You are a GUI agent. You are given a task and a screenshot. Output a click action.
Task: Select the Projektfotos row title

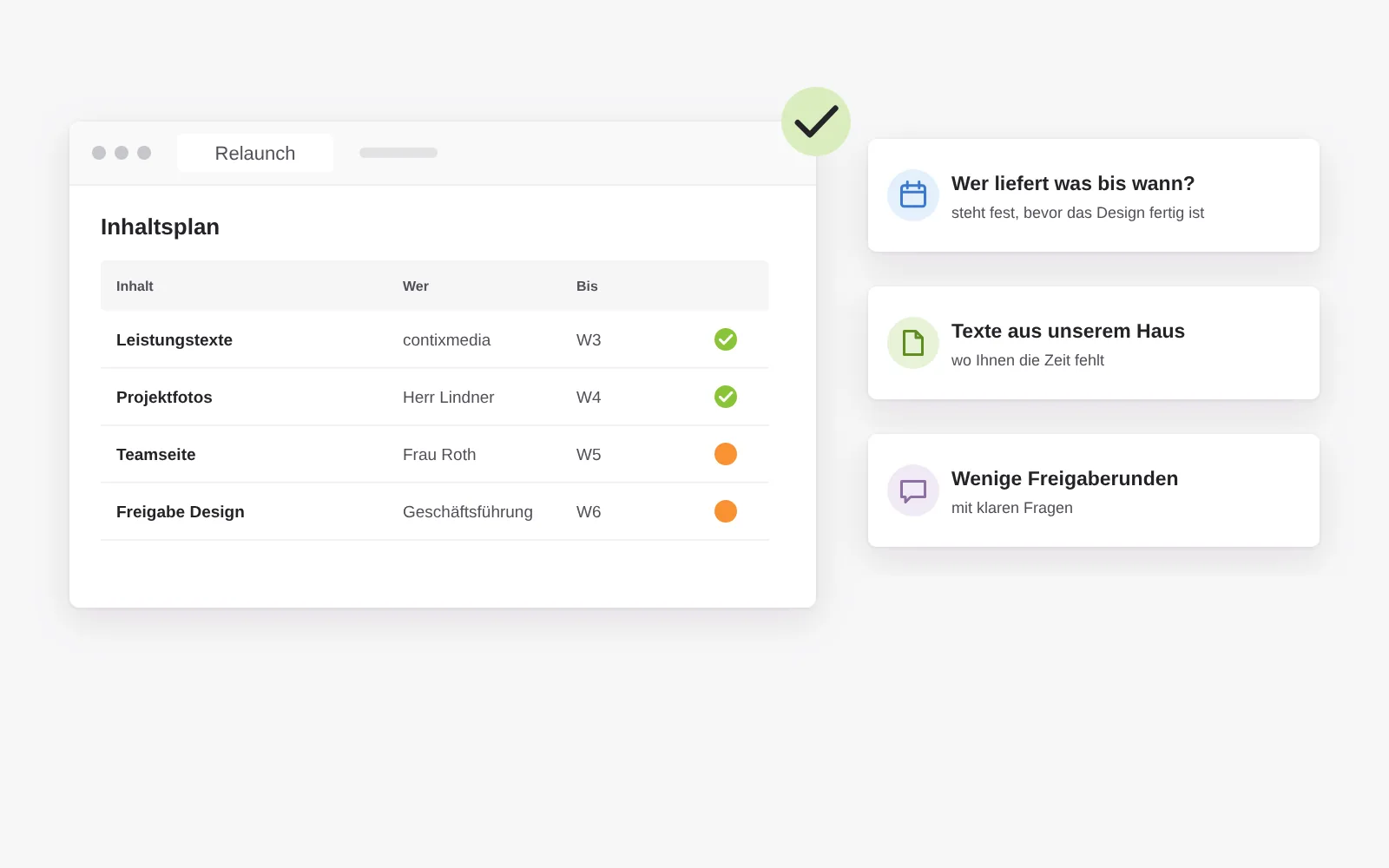164,398
